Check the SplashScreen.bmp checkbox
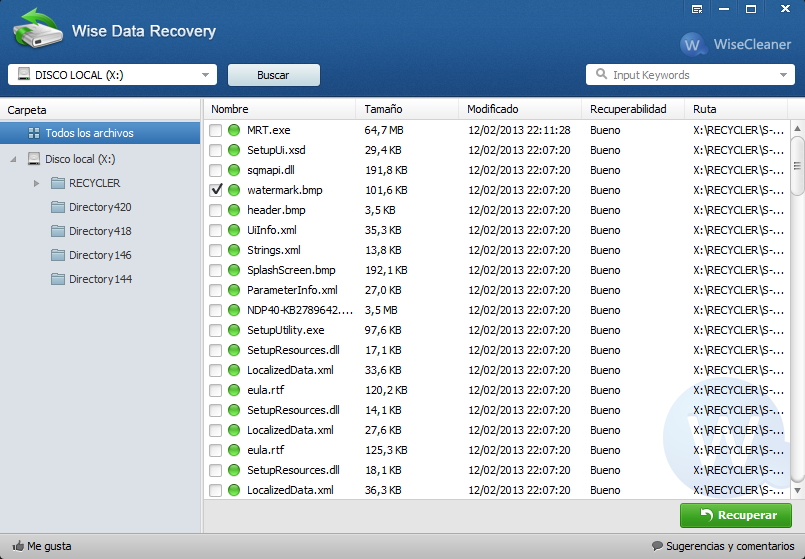This screenshot has width=805, height=559. pyautogui.click(x=216, y=270)
